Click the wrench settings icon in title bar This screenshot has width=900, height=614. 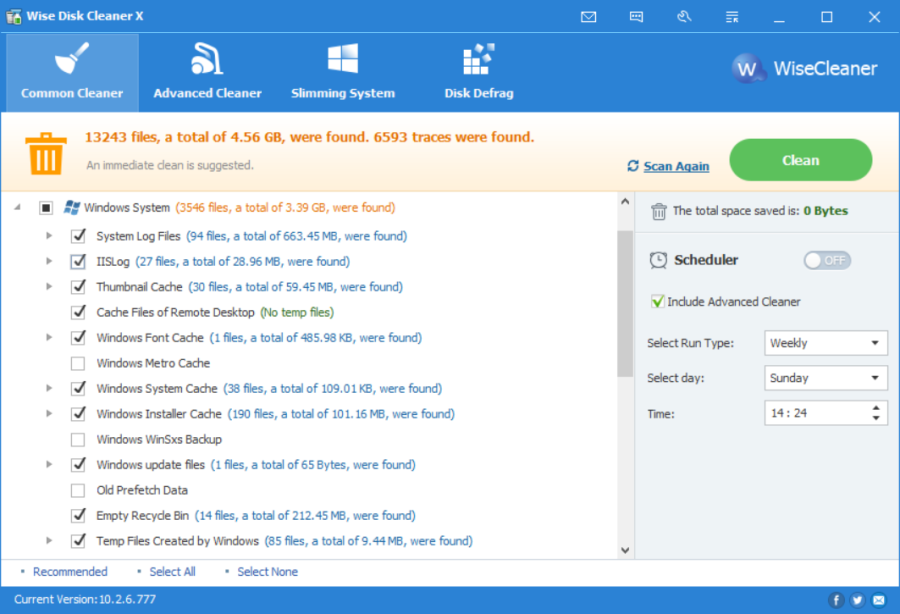coord(684,17)
